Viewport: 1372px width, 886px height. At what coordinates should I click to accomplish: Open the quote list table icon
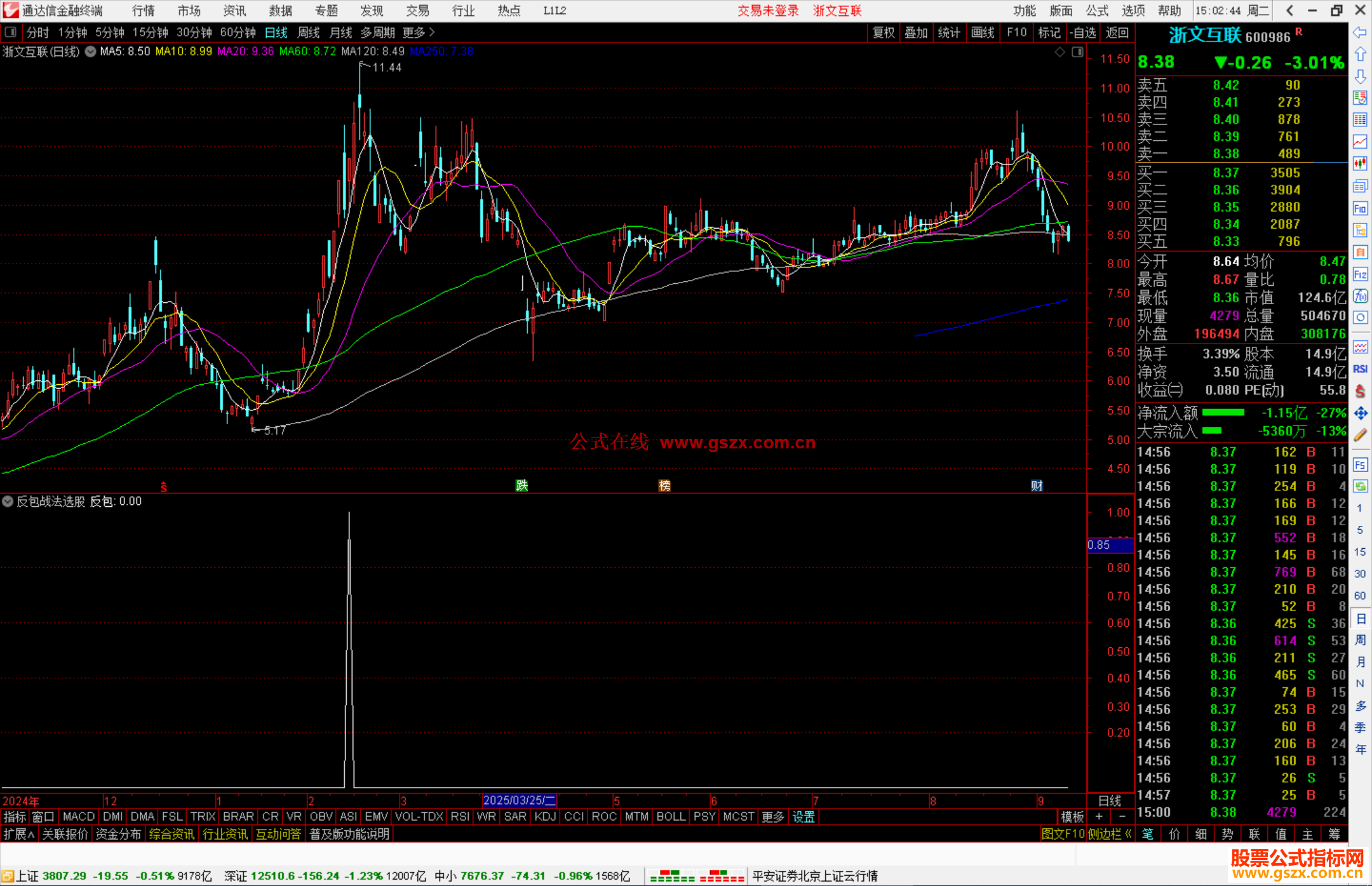[1360, 119]
